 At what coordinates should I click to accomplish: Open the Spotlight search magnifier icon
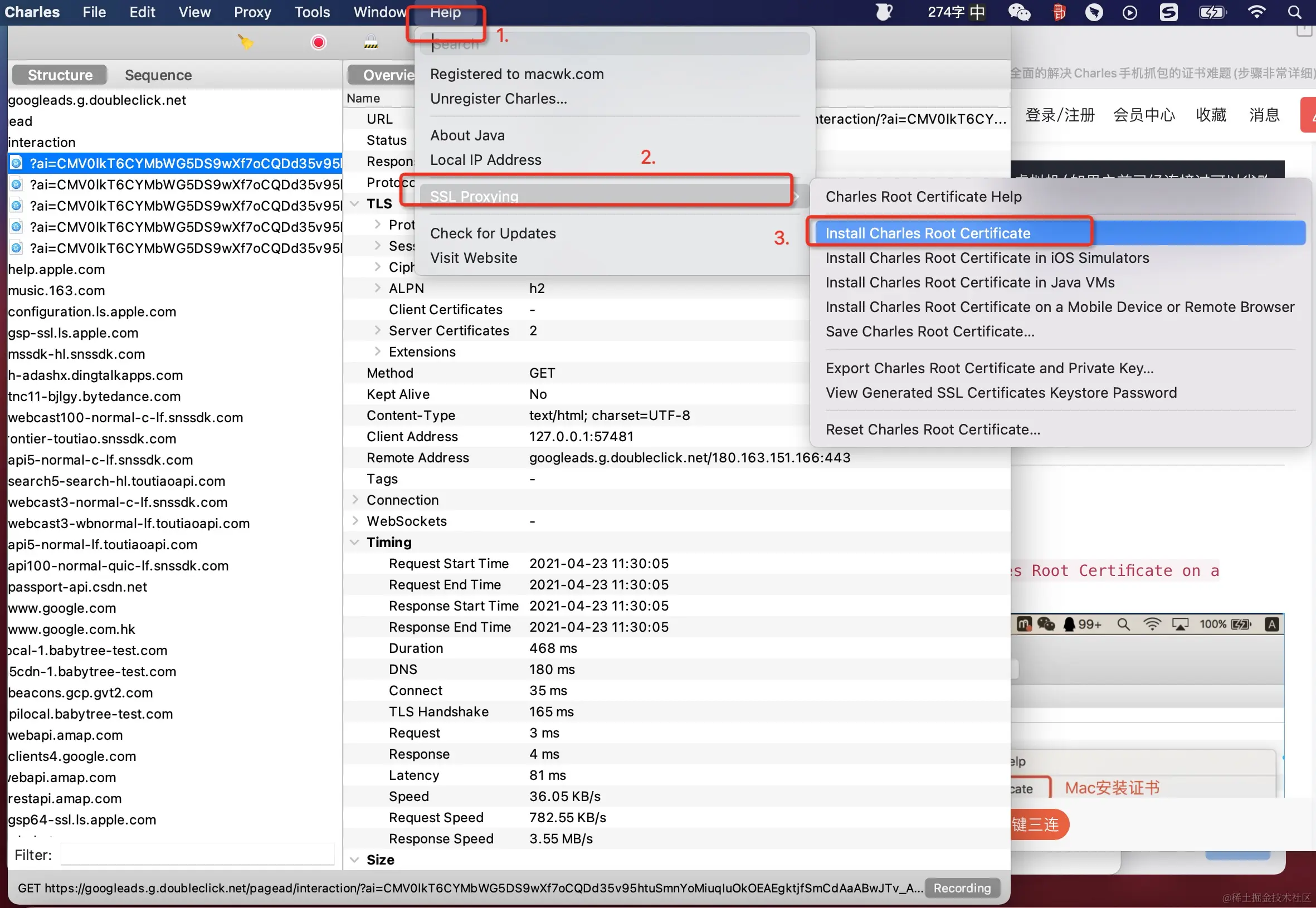pos(1294,12)
